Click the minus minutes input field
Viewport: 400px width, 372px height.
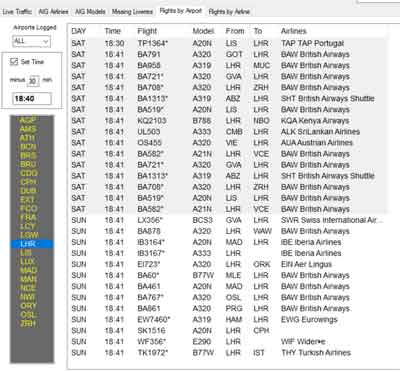(x=33, y=80)
